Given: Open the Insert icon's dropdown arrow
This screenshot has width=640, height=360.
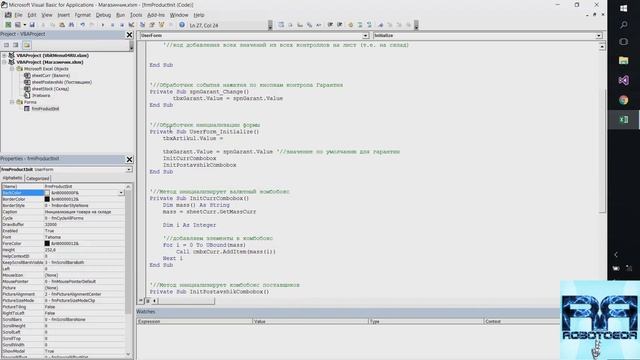Looking at the screenshot, I should click(24, 25).
